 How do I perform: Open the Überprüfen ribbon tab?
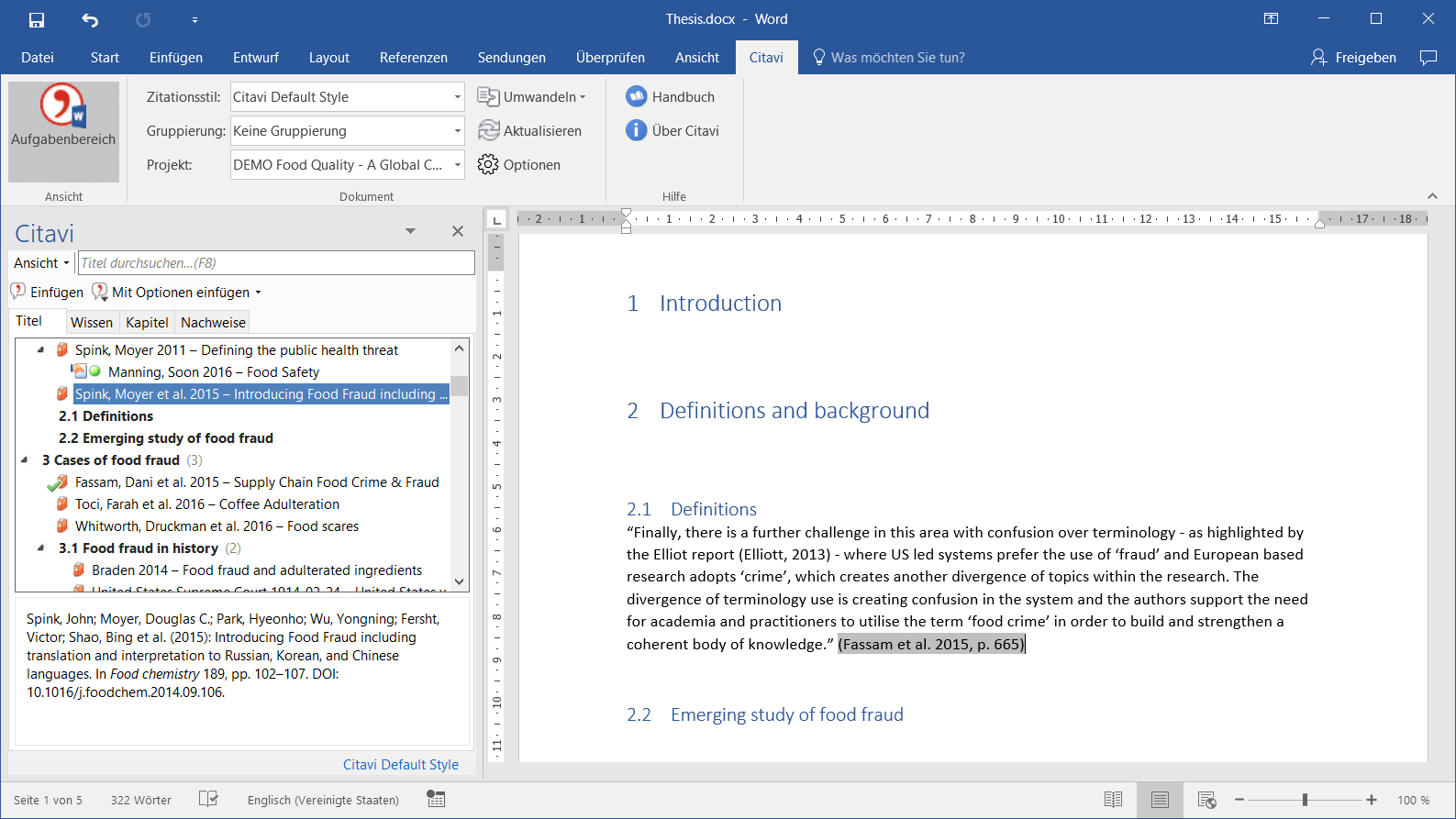tap(610, 58)
